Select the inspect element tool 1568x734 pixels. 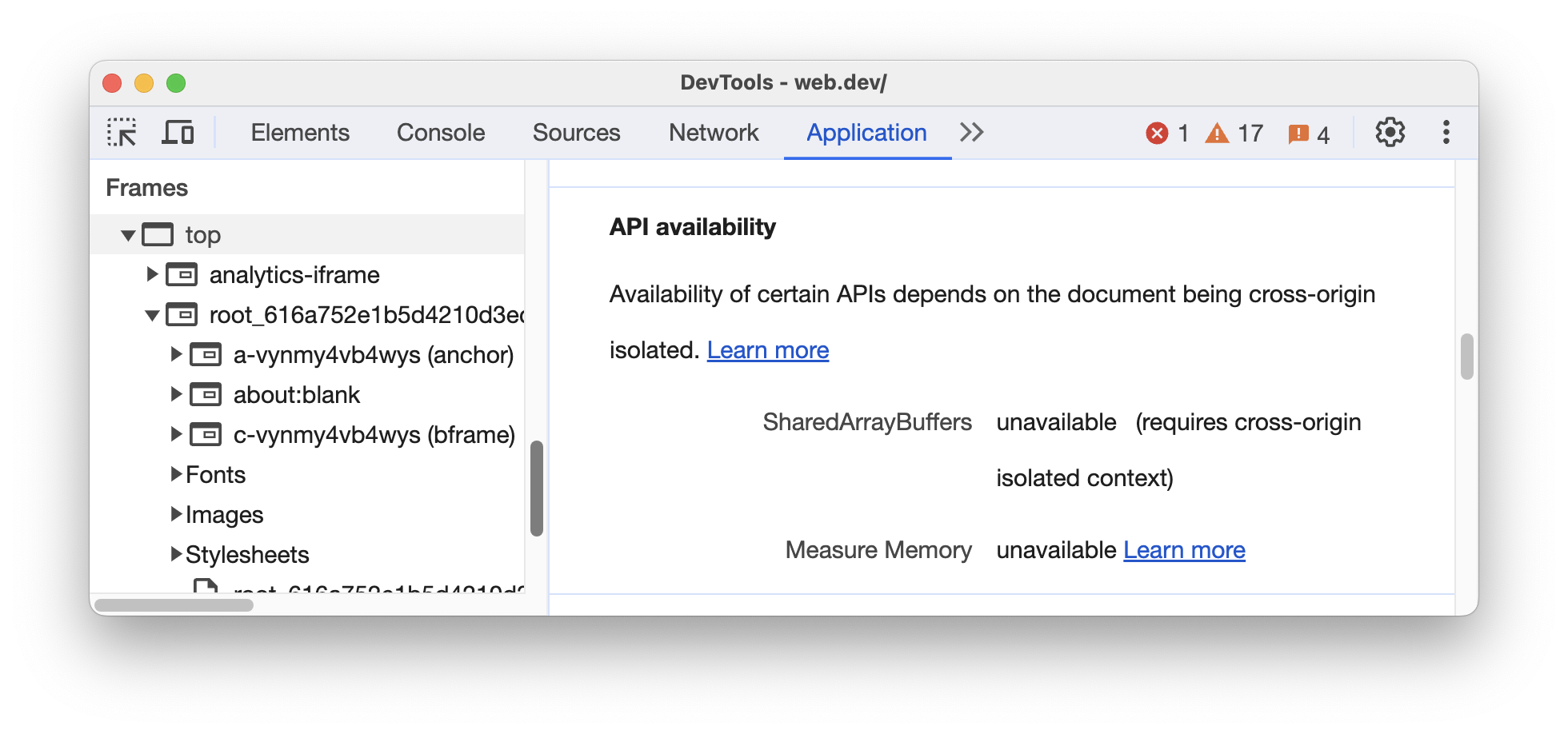122,132
